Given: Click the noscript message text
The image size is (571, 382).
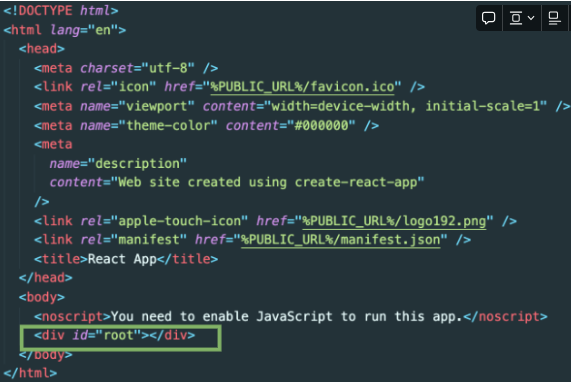Looking at the screenshot, I should pyautogui.click(x=286, y=316).
